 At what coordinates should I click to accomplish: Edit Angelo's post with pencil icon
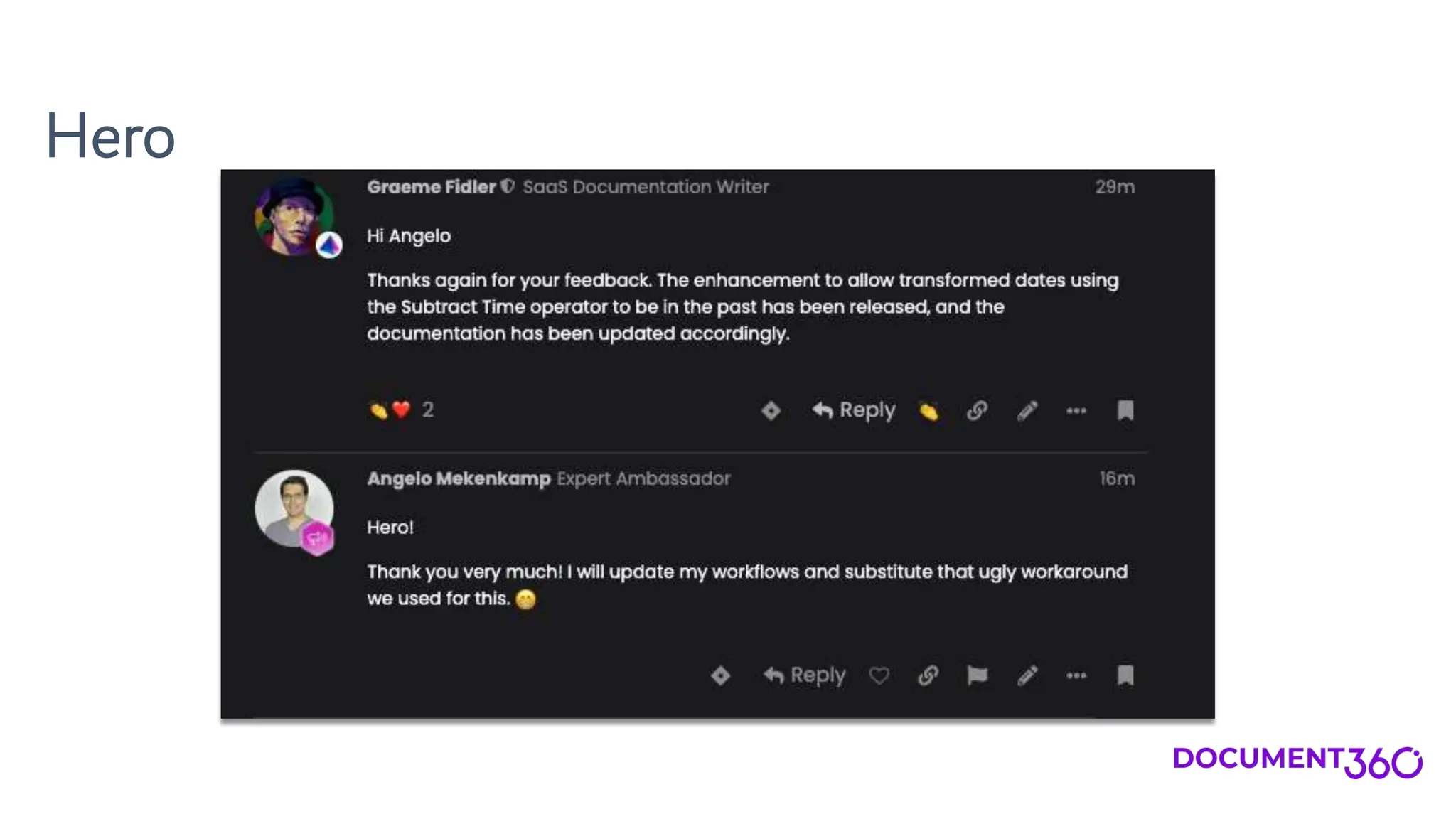pos(1027,675)
